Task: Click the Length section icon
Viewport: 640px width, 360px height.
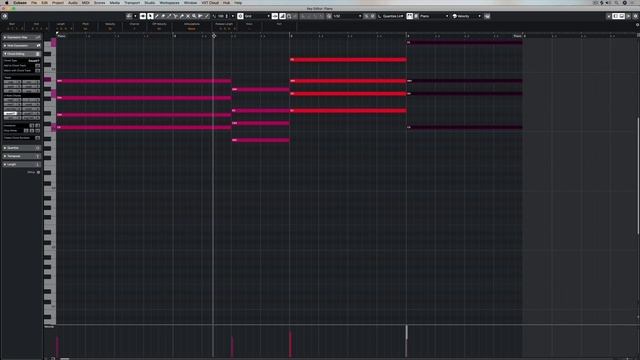Action: coord(38,164)
